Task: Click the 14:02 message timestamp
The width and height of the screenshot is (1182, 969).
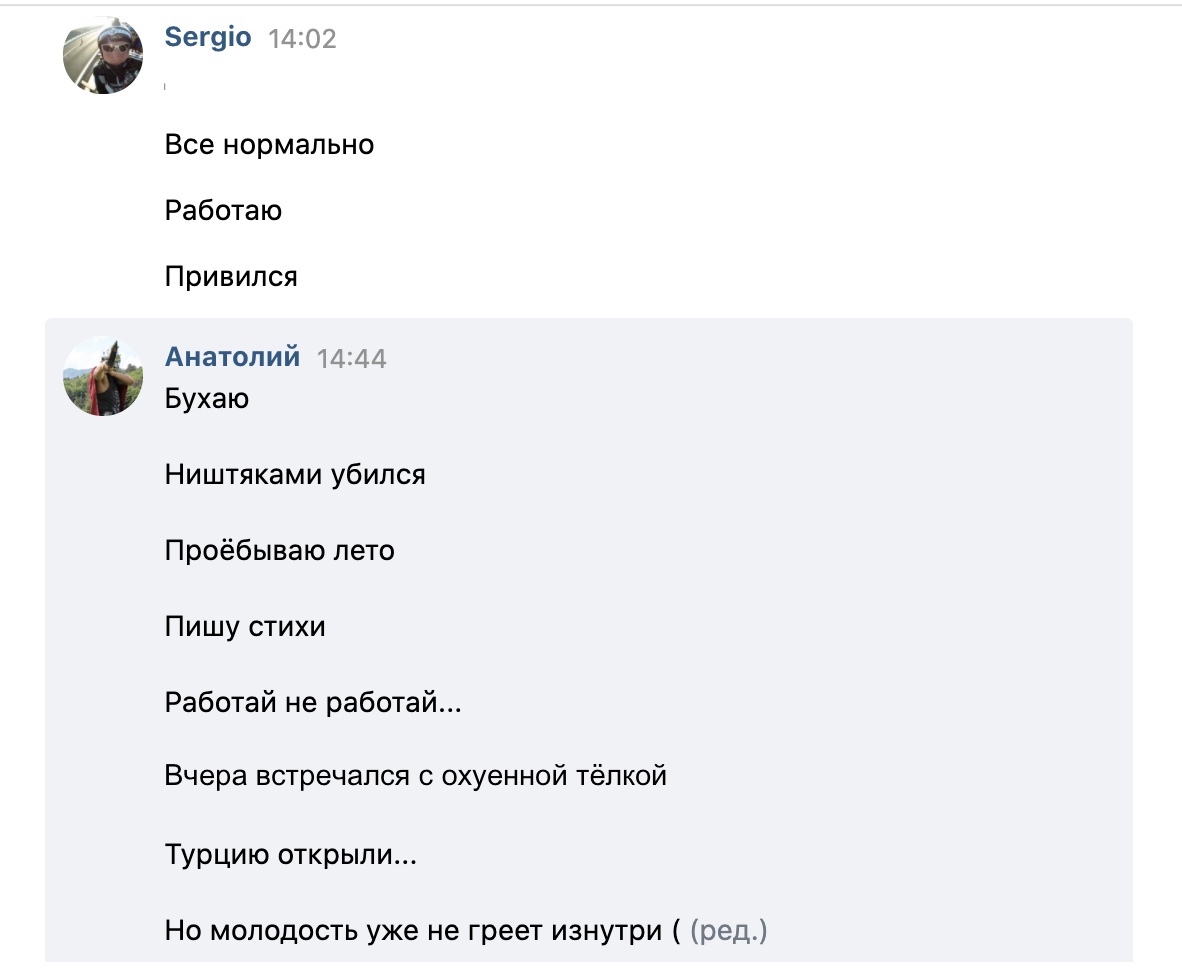Action: click(x=302, y=39)
